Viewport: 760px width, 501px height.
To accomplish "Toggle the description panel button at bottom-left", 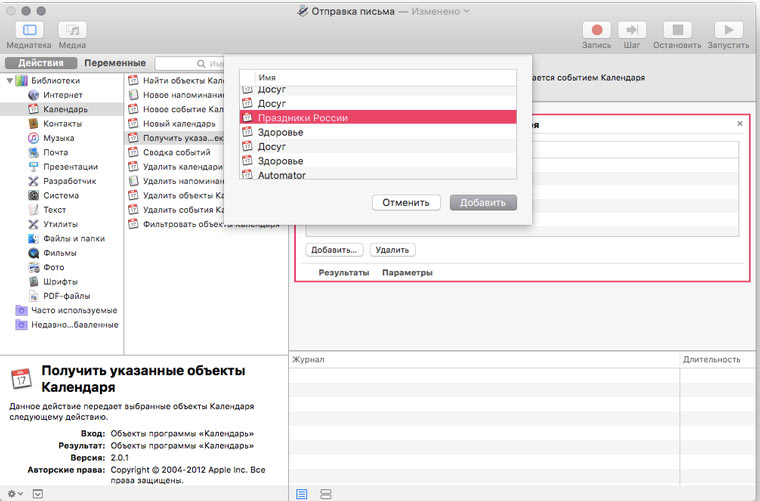I will [x=38, y=493].
